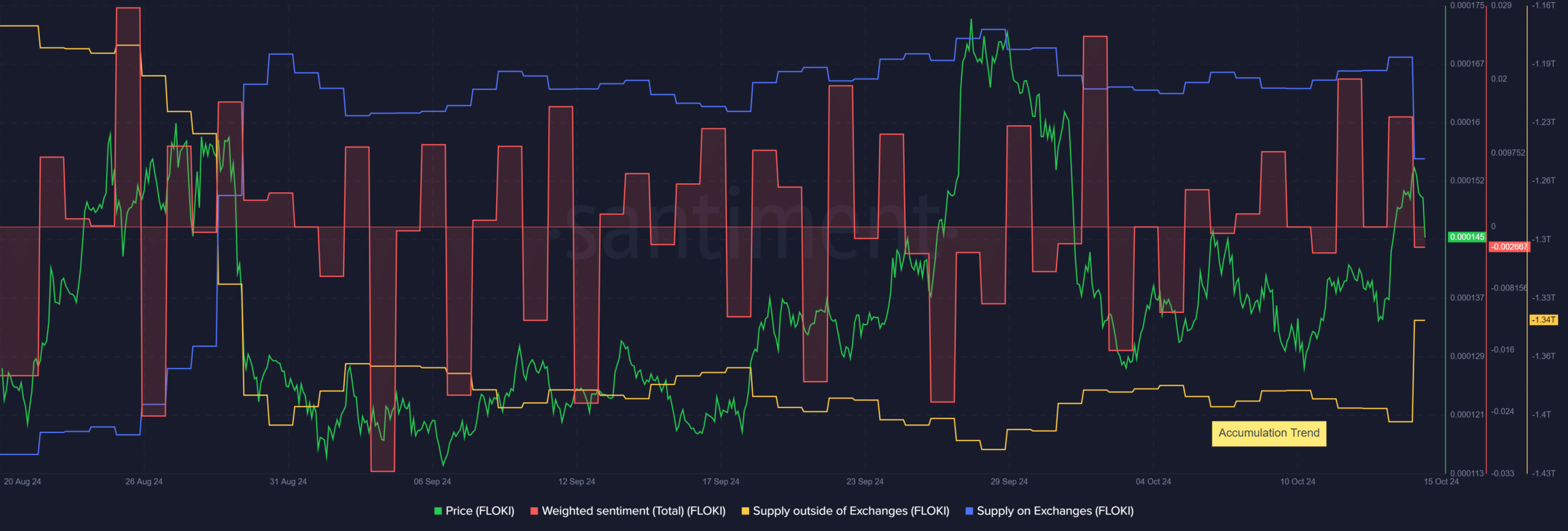The height and width of the screenshot is (531, 1568).
Task: Click the 20 Aug 24 date label
Action: [x=22, y=481]
